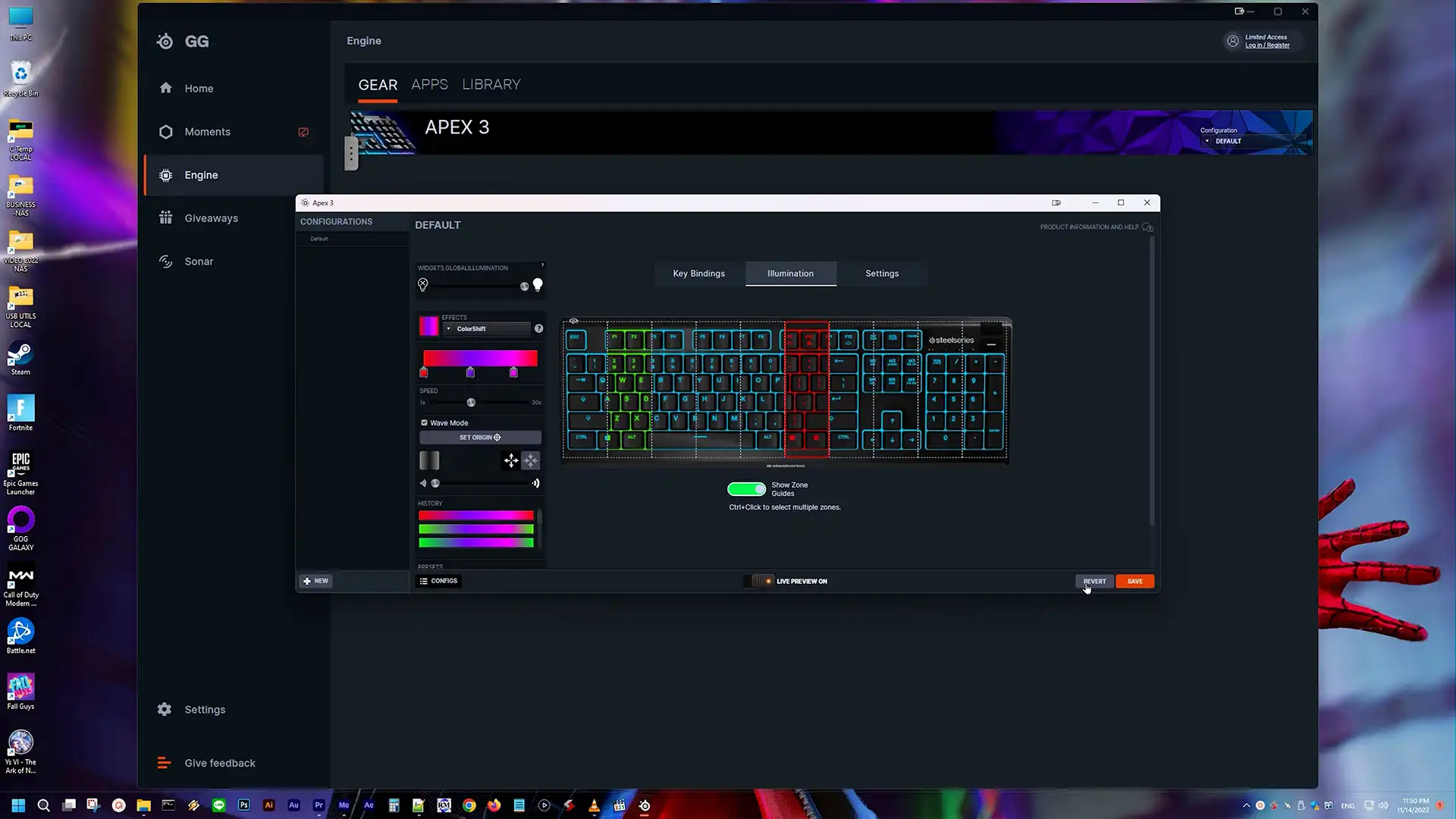Screen dimensions: 1456x819
Task: Toggle Live Preview switch
Action: 761,581
